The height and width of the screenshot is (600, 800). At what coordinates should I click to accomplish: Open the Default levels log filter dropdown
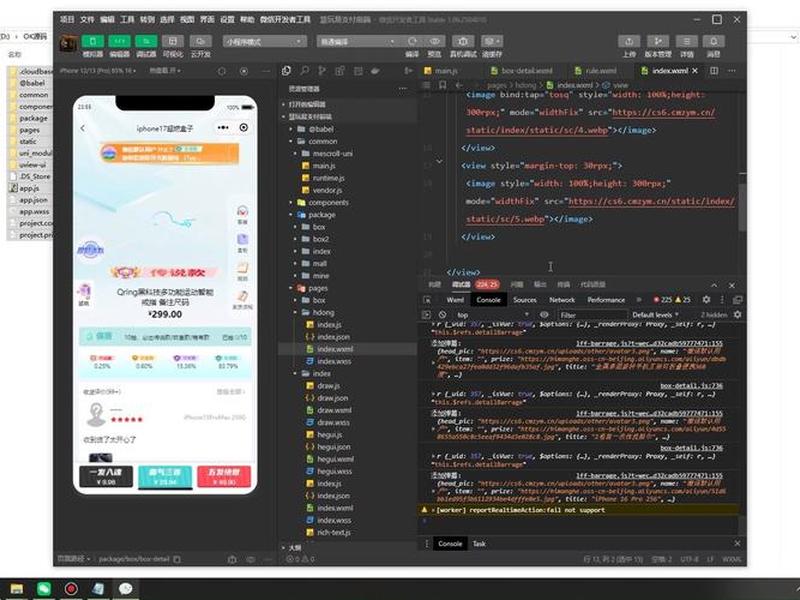point(655,315)
